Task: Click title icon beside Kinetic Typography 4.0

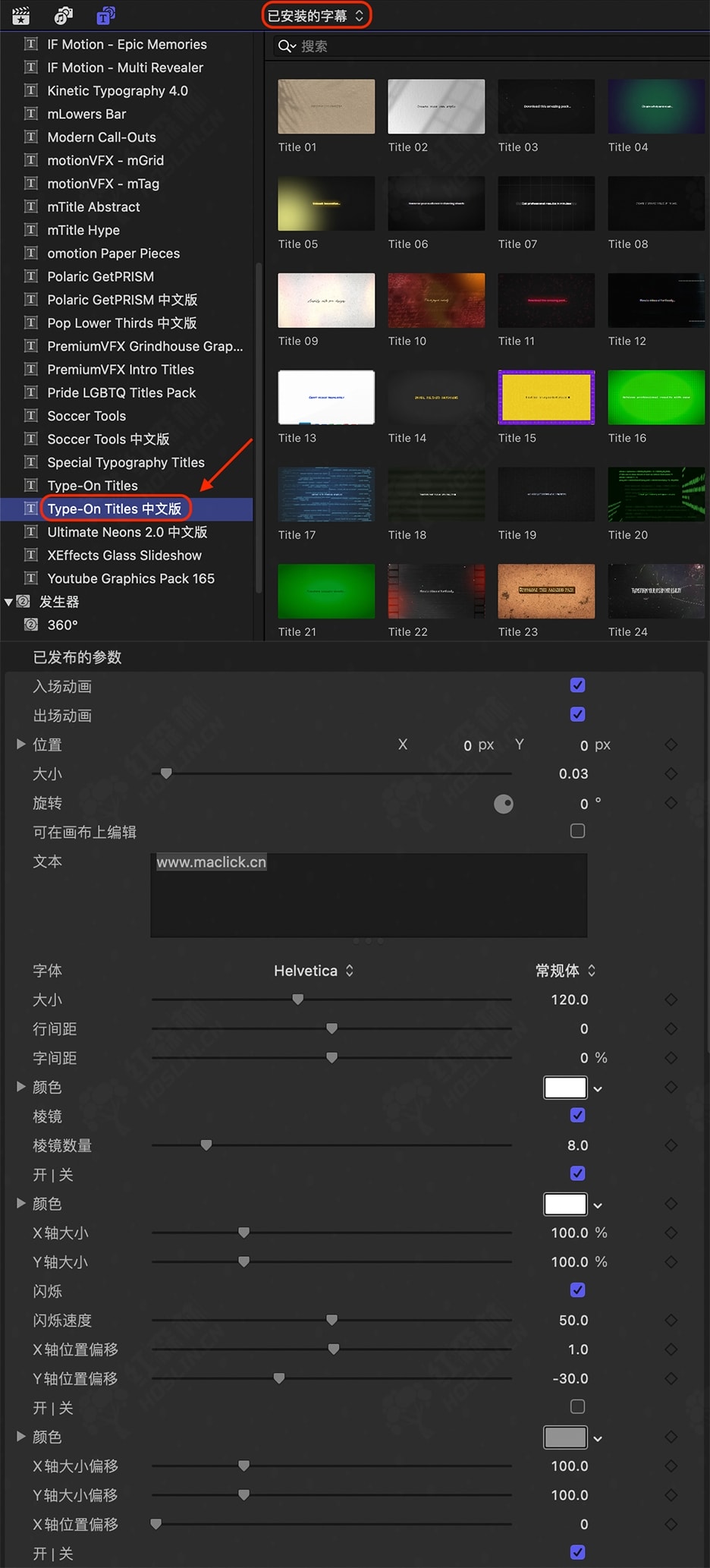Action: [31, 90]
